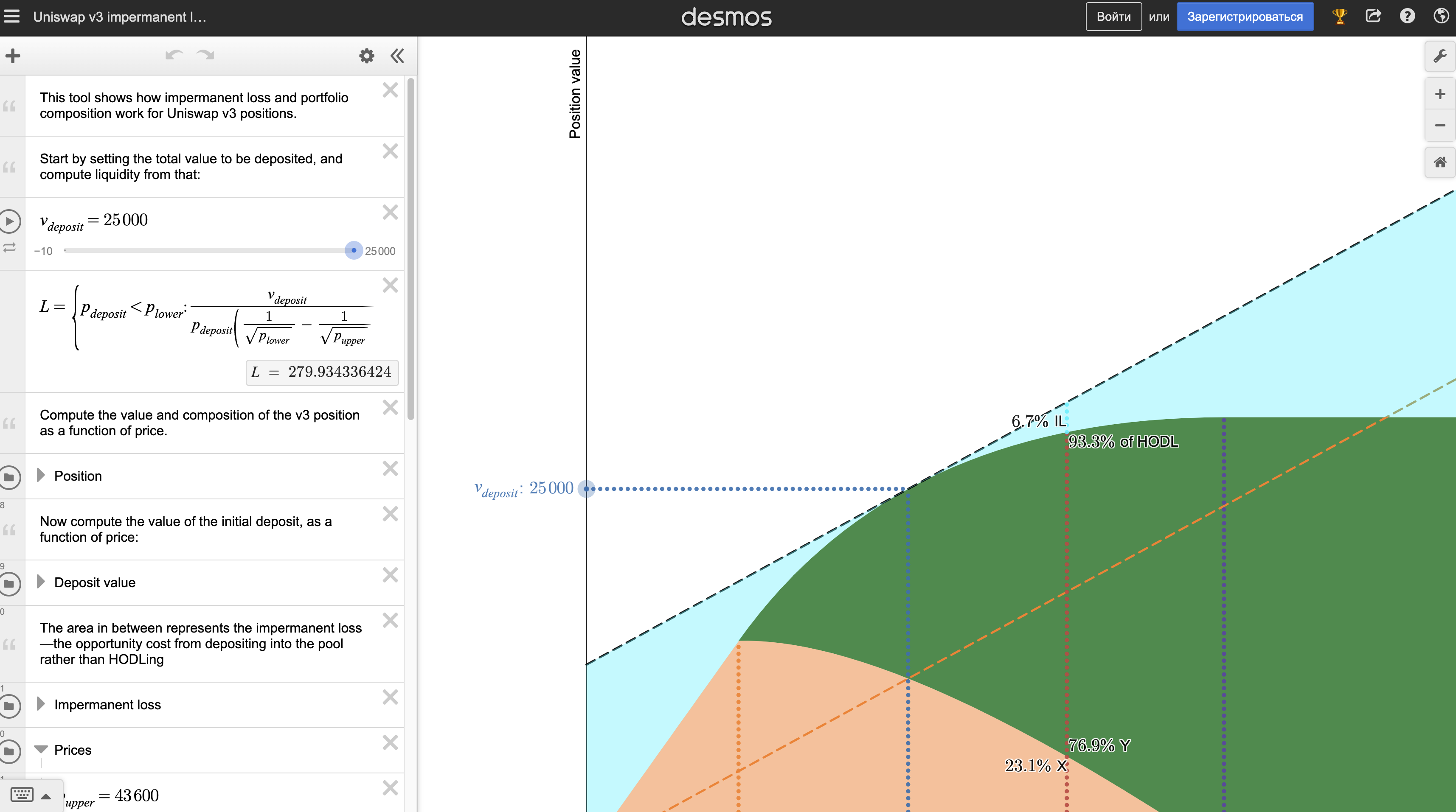Collapse the Prices folder
Viewport: 1456px width, 812px height.
[x=41, y=749]
